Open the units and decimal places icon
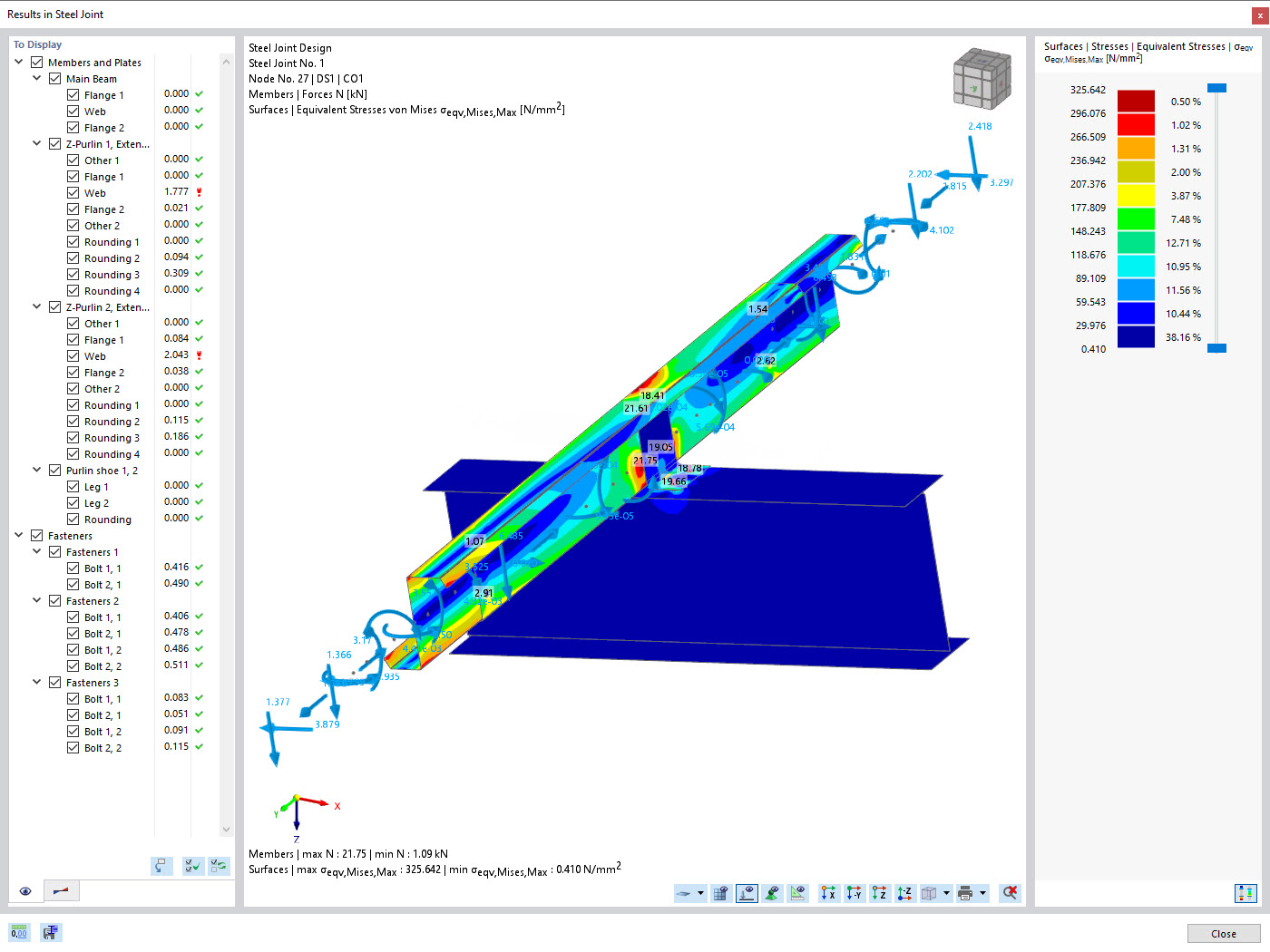Image resolution: width=1270 pixels, height=952 pixels. pos(19,932)
